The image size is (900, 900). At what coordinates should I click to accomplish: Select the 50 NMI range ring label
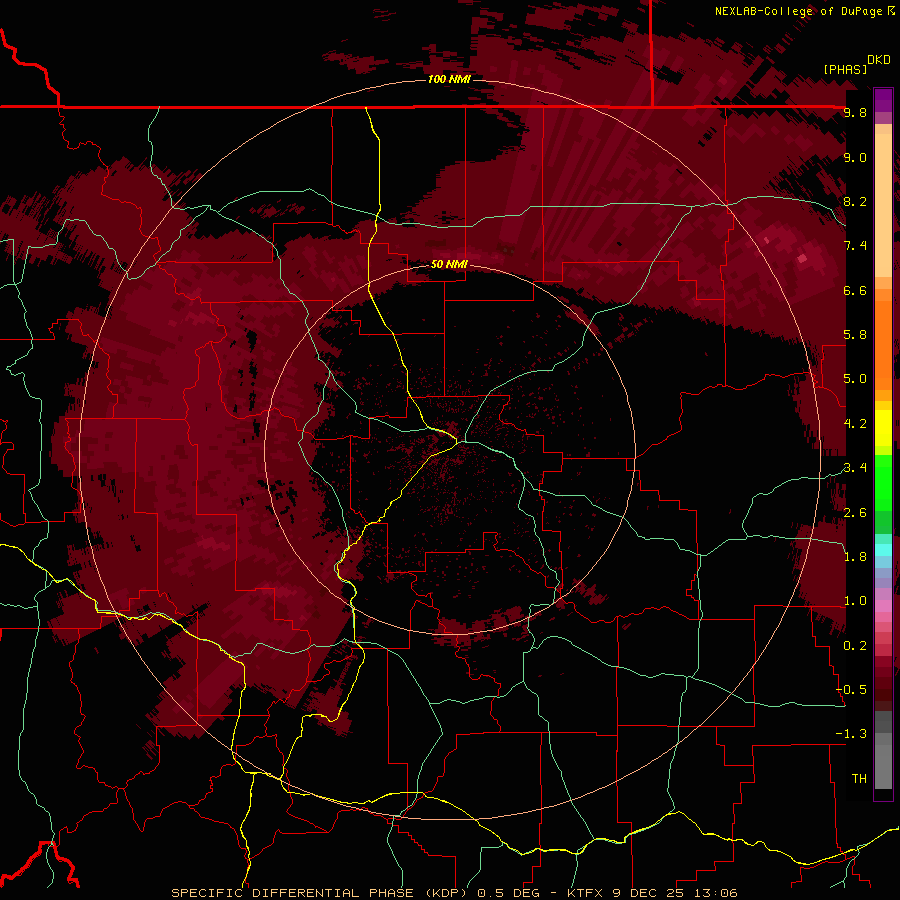(449, 264)
